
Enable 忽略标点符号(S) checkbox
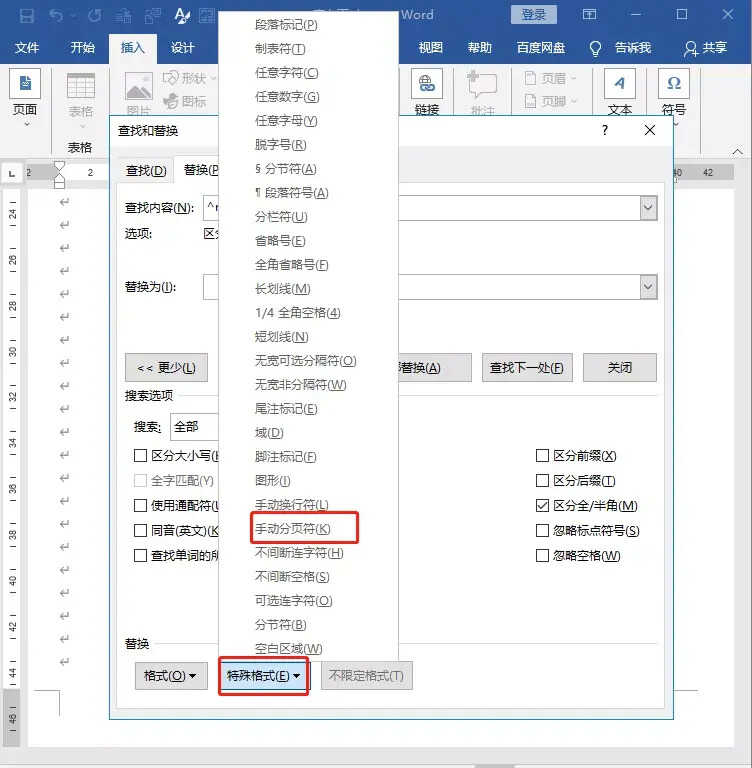click(x=542, y=530)
